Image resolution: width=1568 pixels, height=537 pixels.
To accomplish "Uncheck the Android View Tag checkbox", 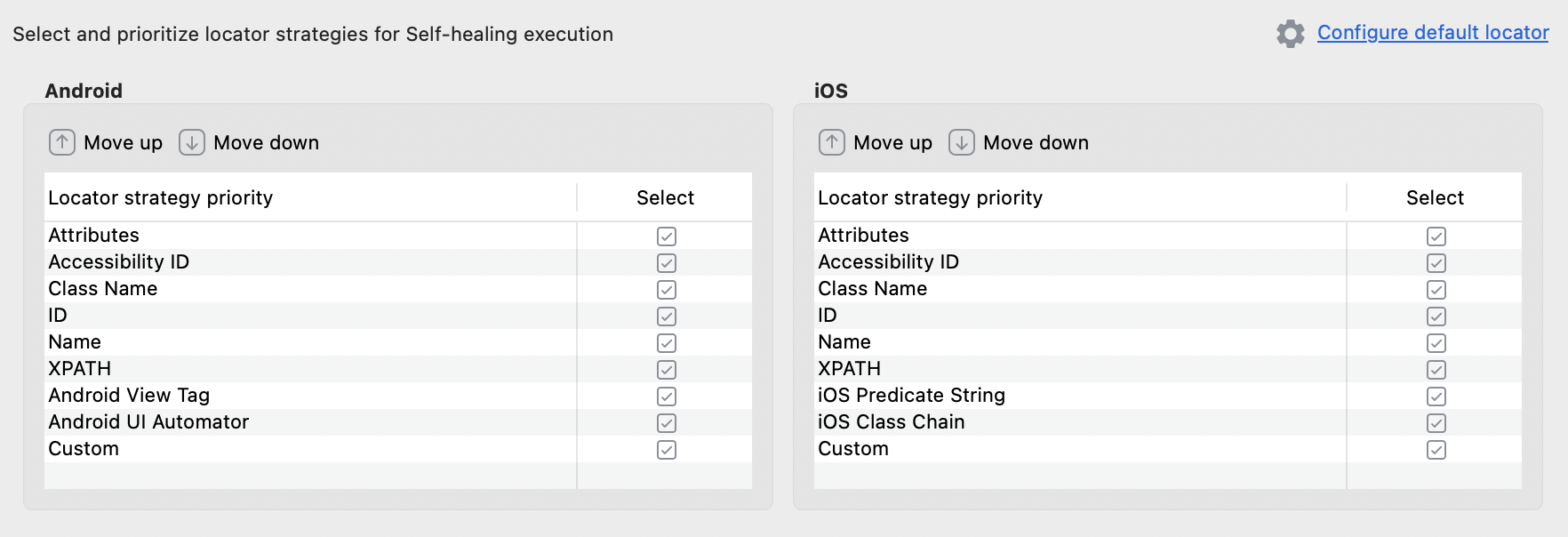I will coord(667,397).
